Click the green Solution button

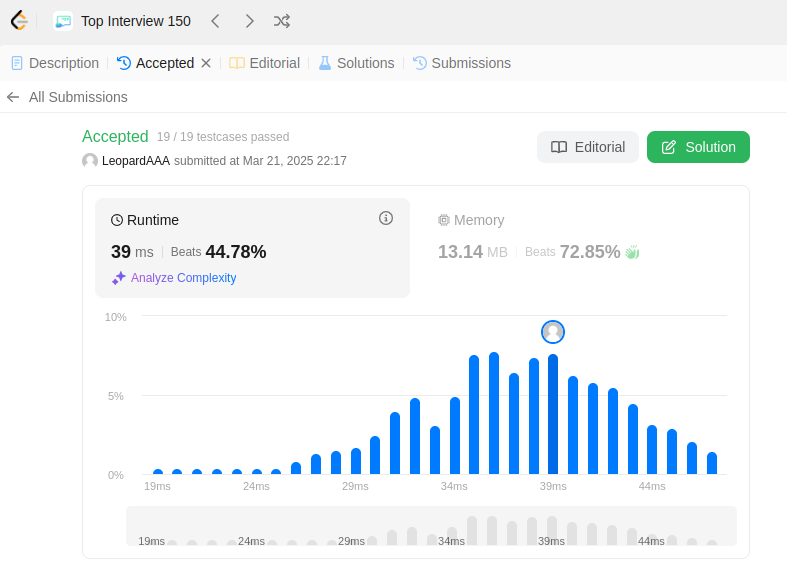pos(698,147)
